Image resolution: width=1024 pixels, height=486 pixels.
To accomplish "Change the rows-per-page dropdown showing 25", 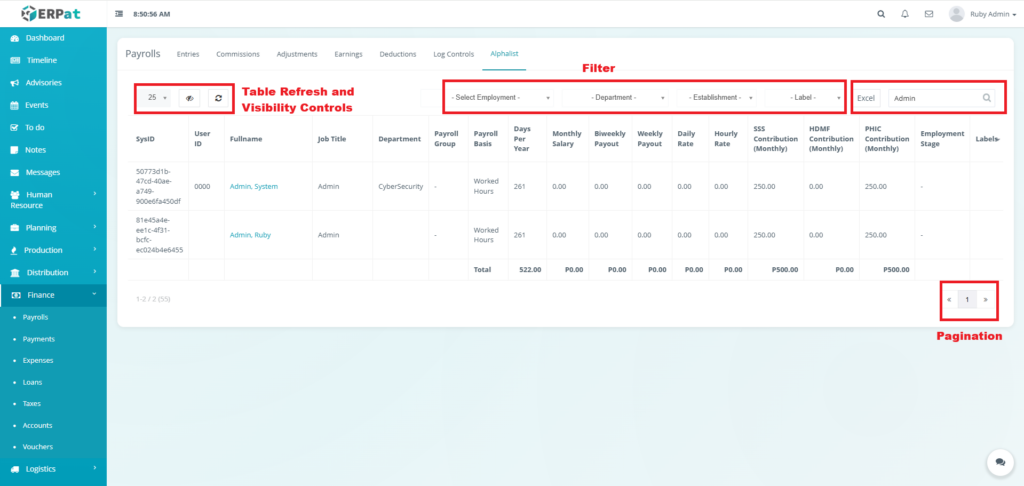I will 157,98.
